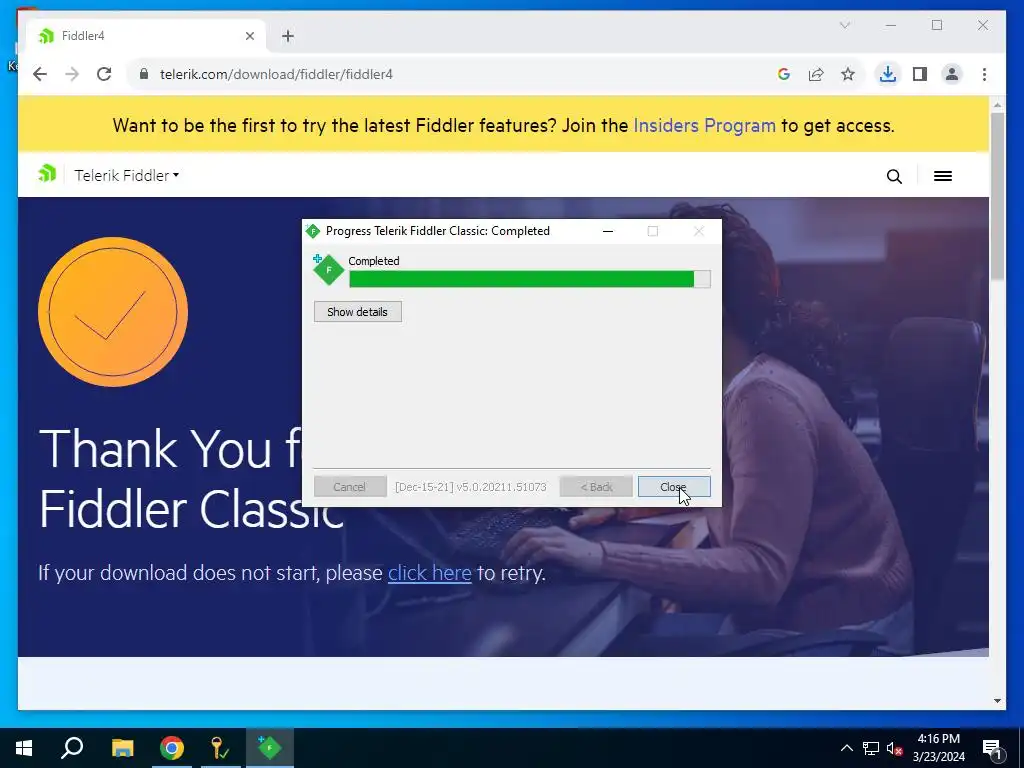The height and width of the screenshot is (768, 1024).
Task: Click Chrome's back navigation arrow
Action: point(40,74)
